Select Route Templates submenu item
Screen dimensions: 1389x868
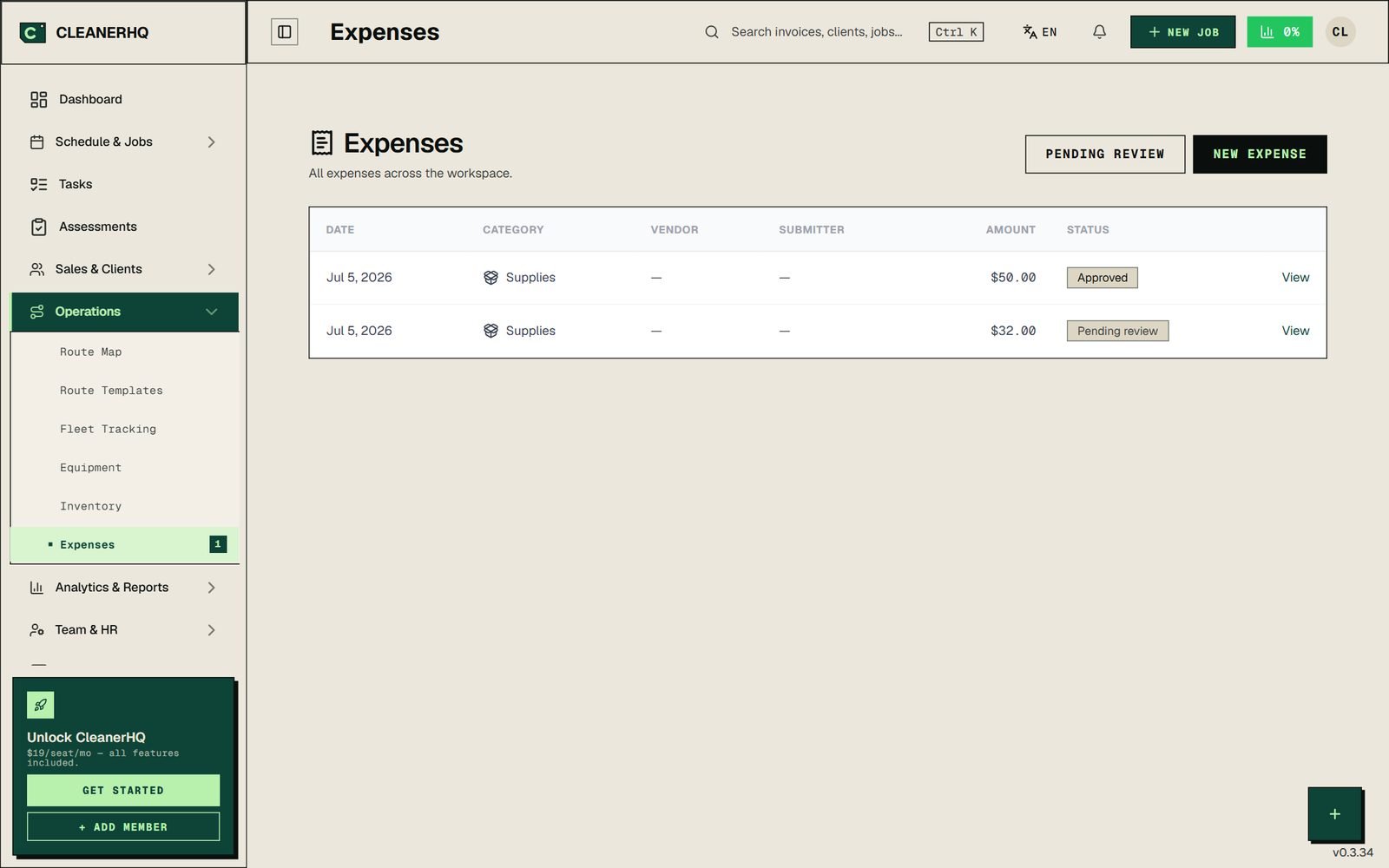pos(124,391)
